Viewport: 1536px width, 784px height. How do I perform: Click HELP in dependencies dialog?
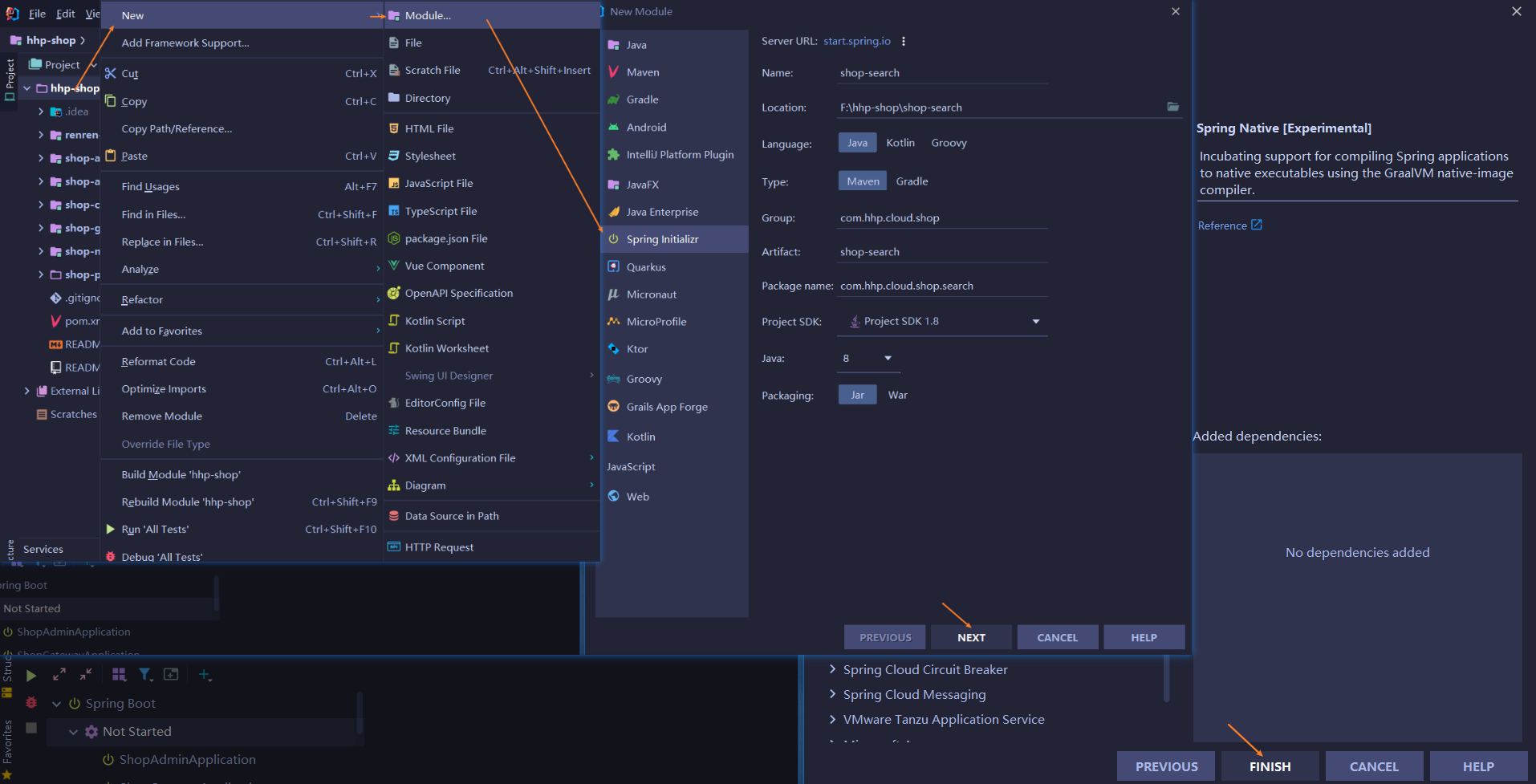(x=1478, y=766)
